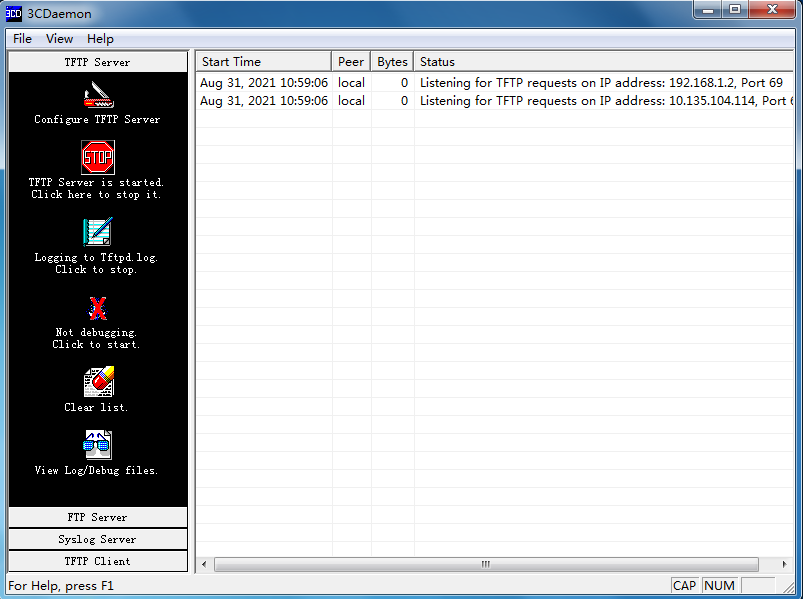Sort by the Start Time column header
This screenshot has width=803, height=599.
pos(264,62)
